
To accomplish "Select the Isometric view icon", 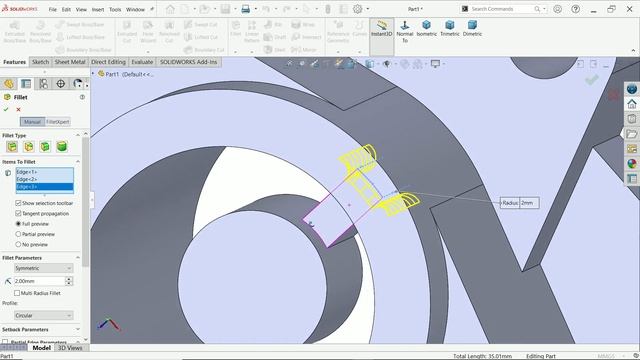I will pos(427,29).
